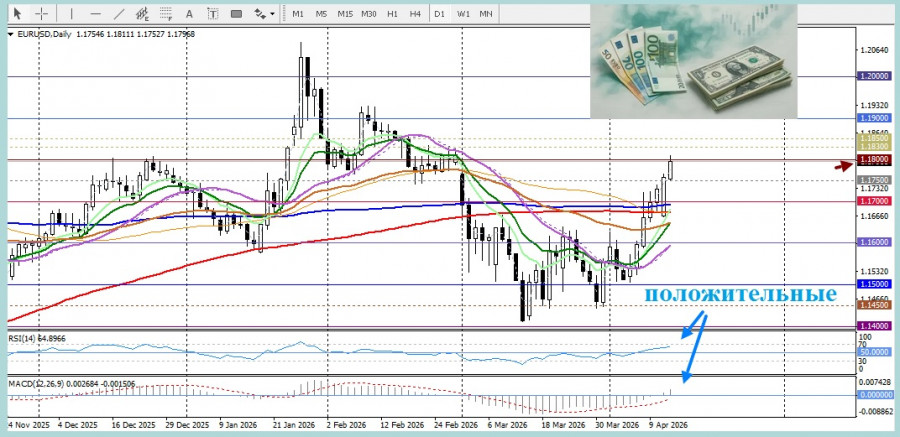Click the 1.15000 price level label
The height and width of the screenshot is (437, 900).
pos(873,284)
